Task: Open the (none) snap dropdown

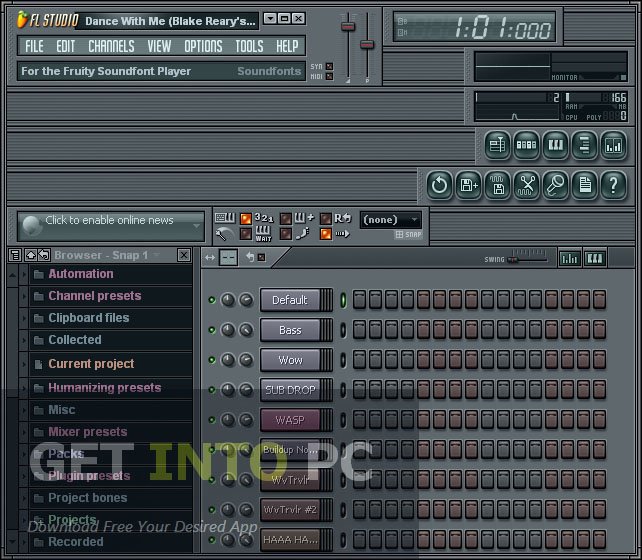Action: click(391, 220)
